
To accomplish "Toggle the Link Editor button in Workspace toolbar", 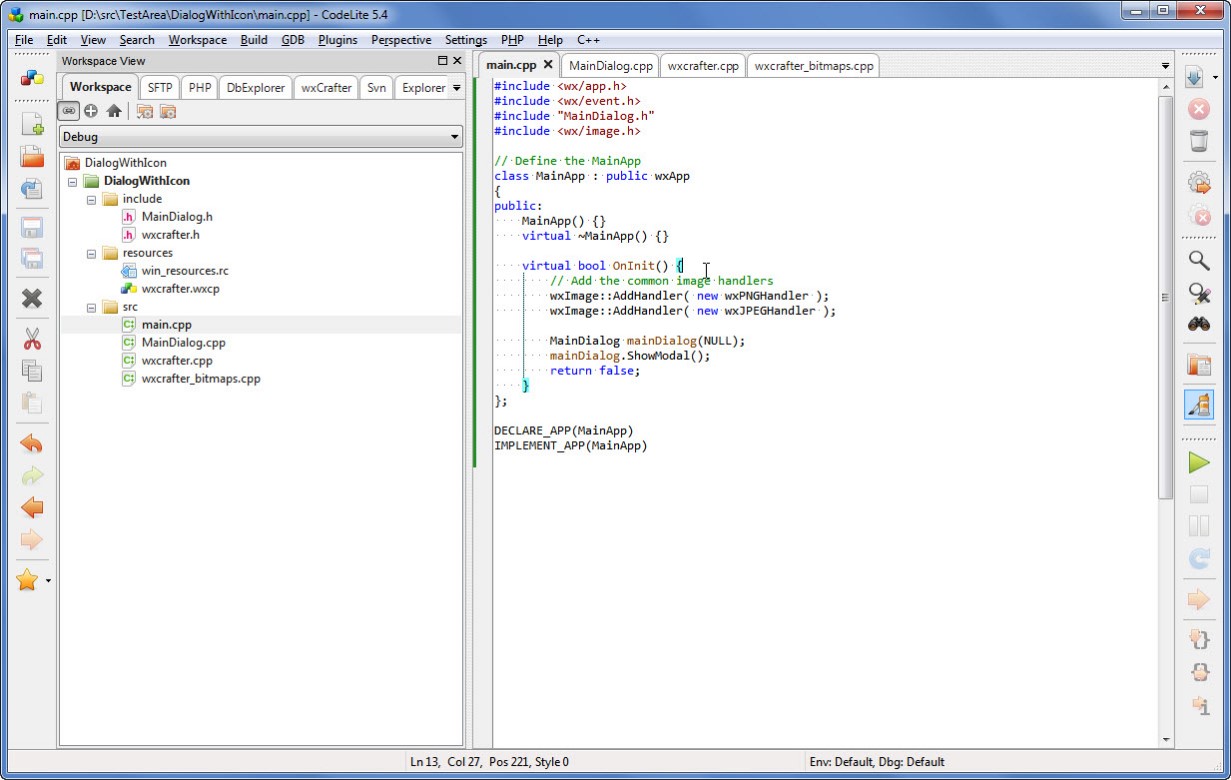I will click(68, 111).
